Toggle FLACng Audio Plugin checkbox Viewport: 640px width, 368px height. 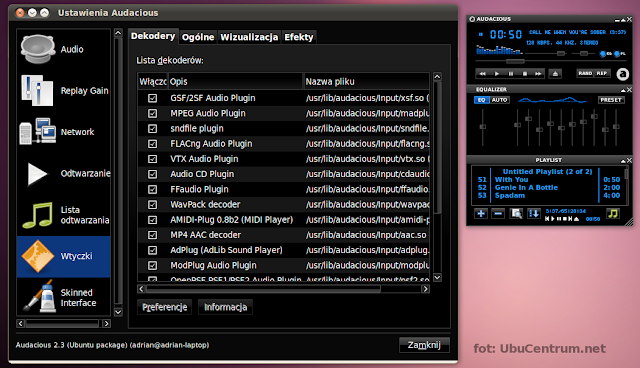pos(153,144)
